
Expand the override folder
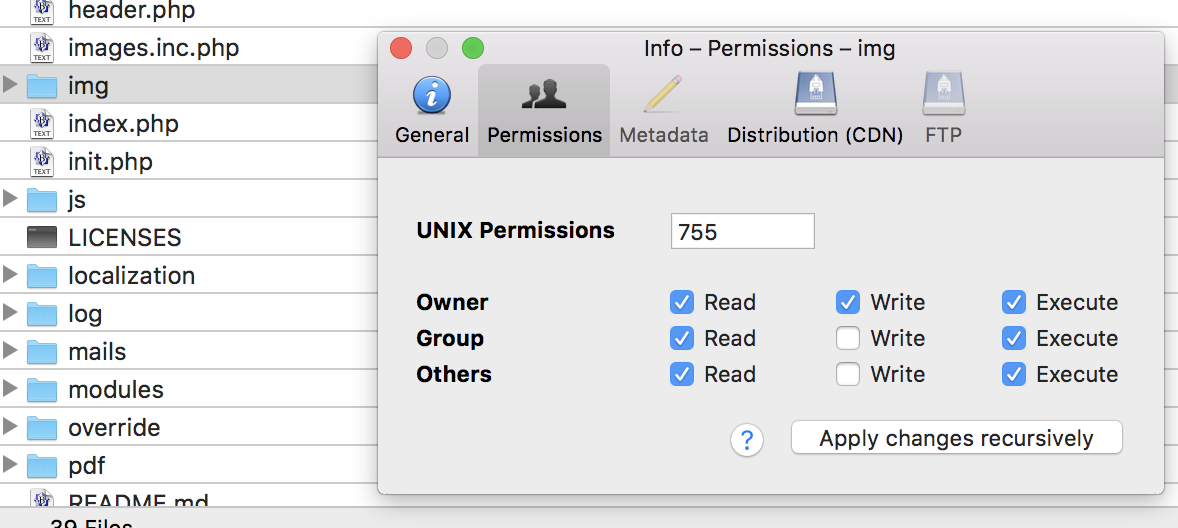pos(11,427)
